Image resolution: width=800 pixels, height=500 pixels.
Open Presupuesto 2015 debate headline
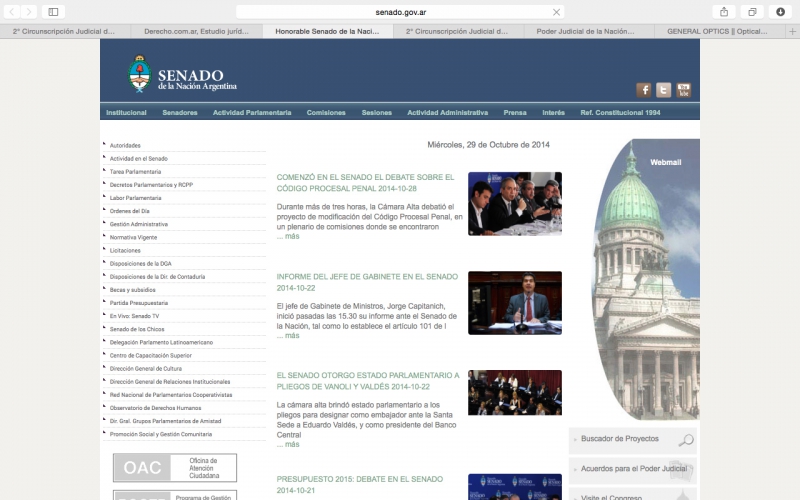tap(360, 485)
